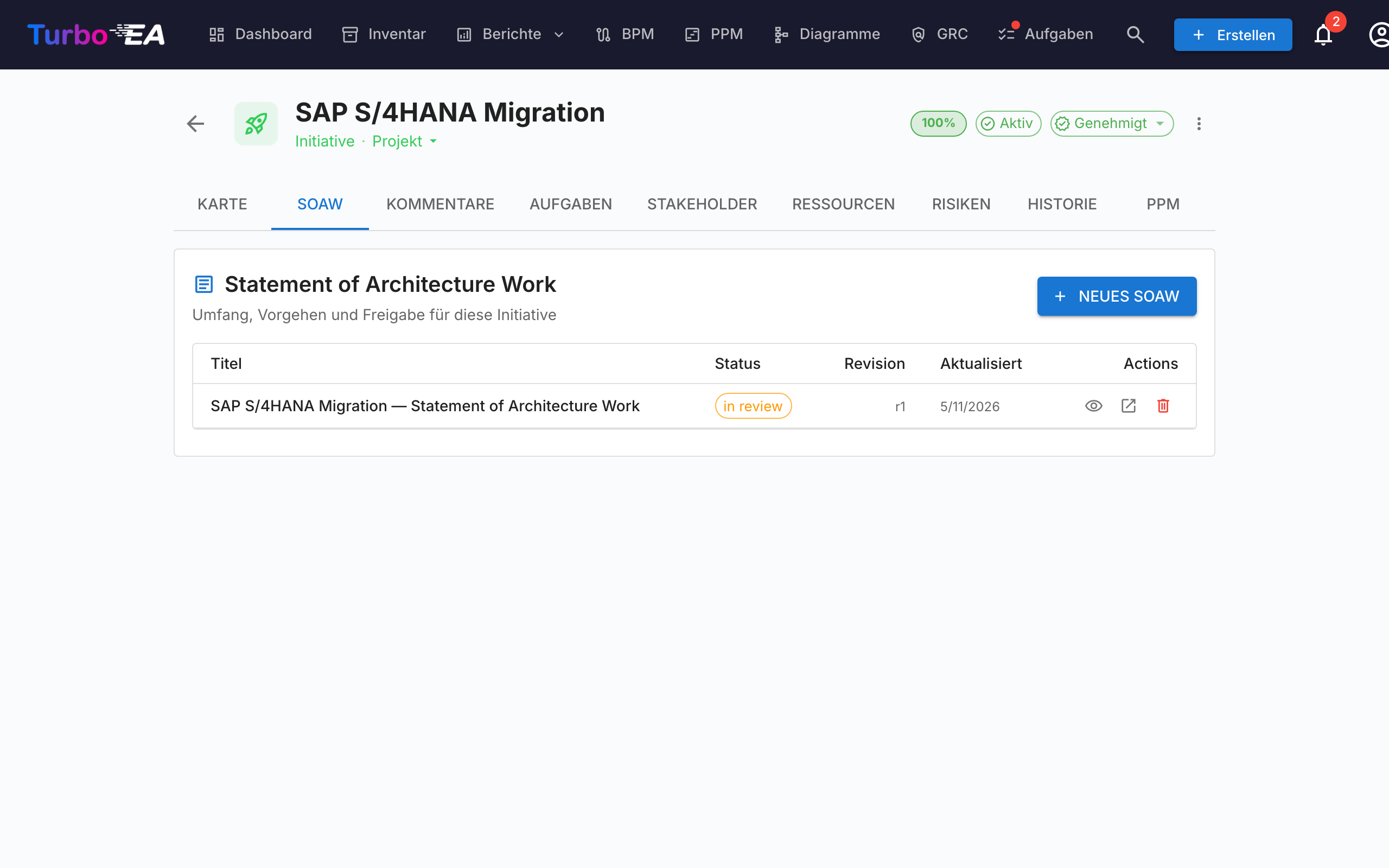Screen dimensions: 1389x868
Task: Open the STAKEHOLDER tab
Action: click(x=702, y=205)
